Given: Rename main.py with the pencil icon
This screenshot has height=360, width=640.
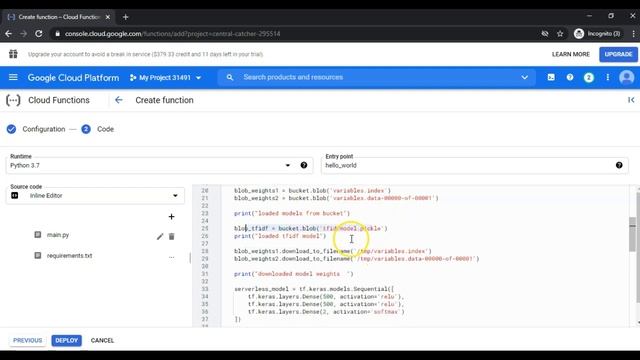Looking at the screenshot, I should [160, 236].
